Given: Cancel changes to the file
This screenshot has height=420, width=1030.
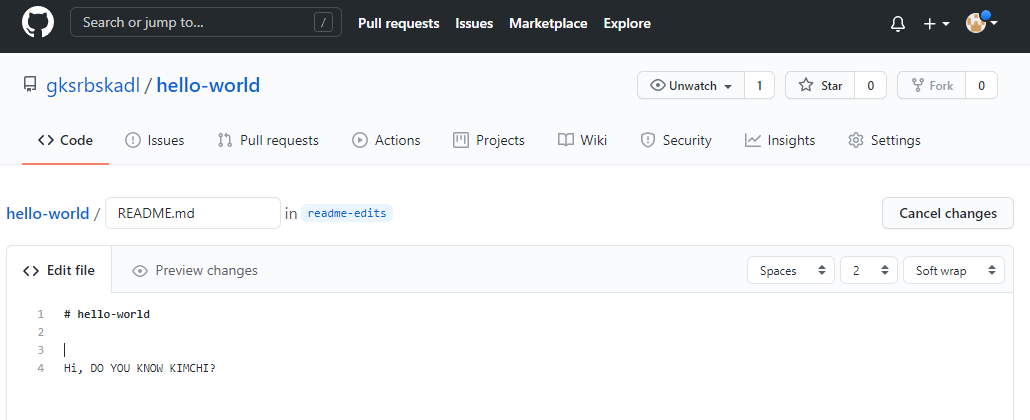Looking at the screenshot, I should click(948, 213).
